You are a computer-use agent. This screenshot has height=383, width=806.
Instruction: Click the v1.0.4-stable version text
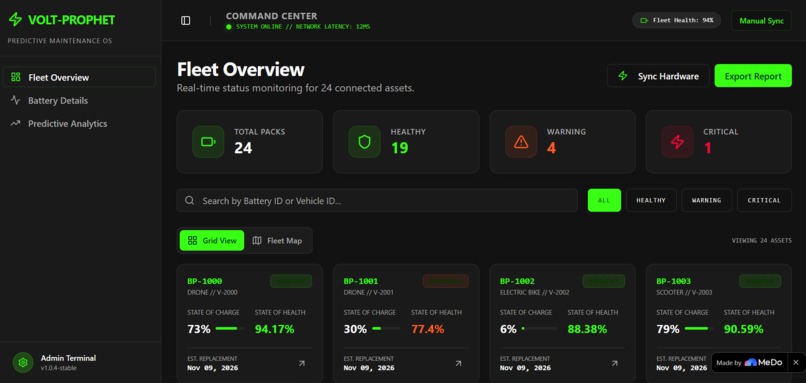click(59, 368)
